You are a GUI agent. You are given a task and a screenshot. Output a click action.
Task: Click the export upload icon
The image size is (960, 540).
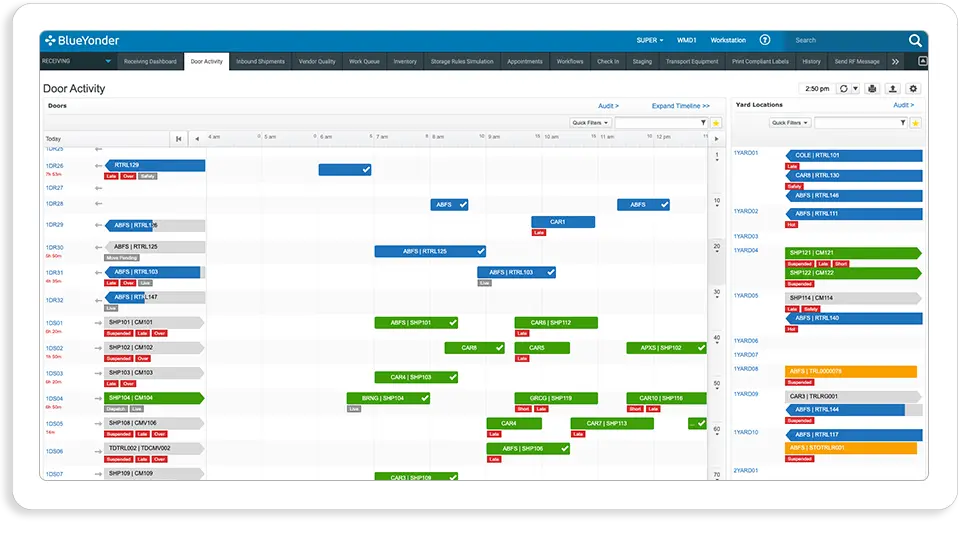coord(893,89)
